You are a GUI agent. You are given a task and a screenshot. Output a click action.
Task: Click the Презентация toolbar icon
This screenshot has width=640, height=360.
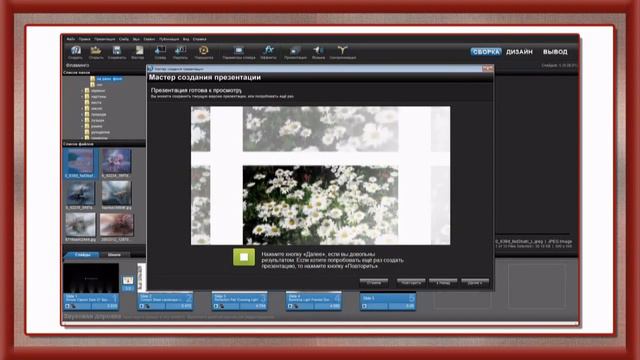pyautogui.click(x=295, y=52)
